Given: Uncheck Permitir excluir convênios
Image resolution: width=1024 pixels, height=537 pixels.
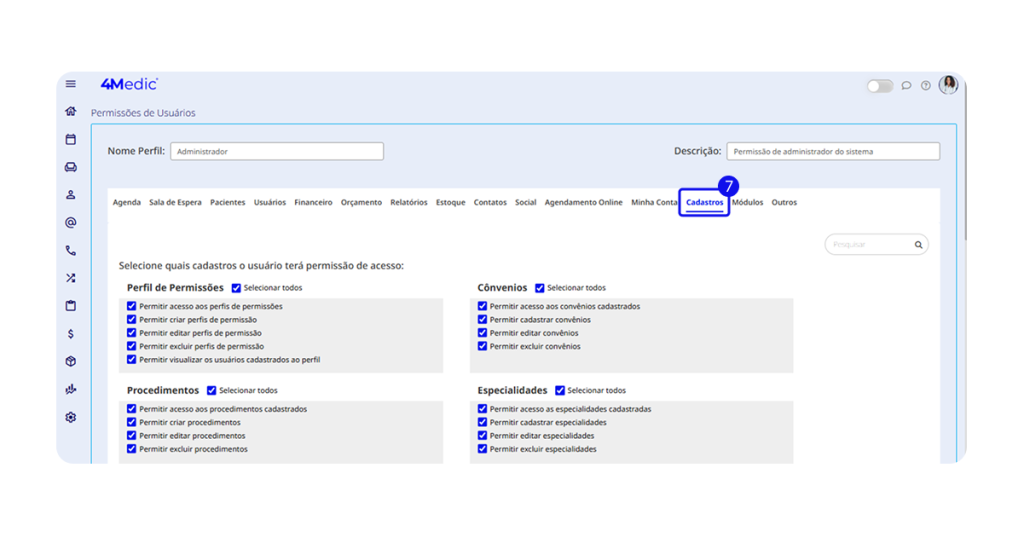Looking at the screenshot, I should pyautogui.click(x=483, y=346).
